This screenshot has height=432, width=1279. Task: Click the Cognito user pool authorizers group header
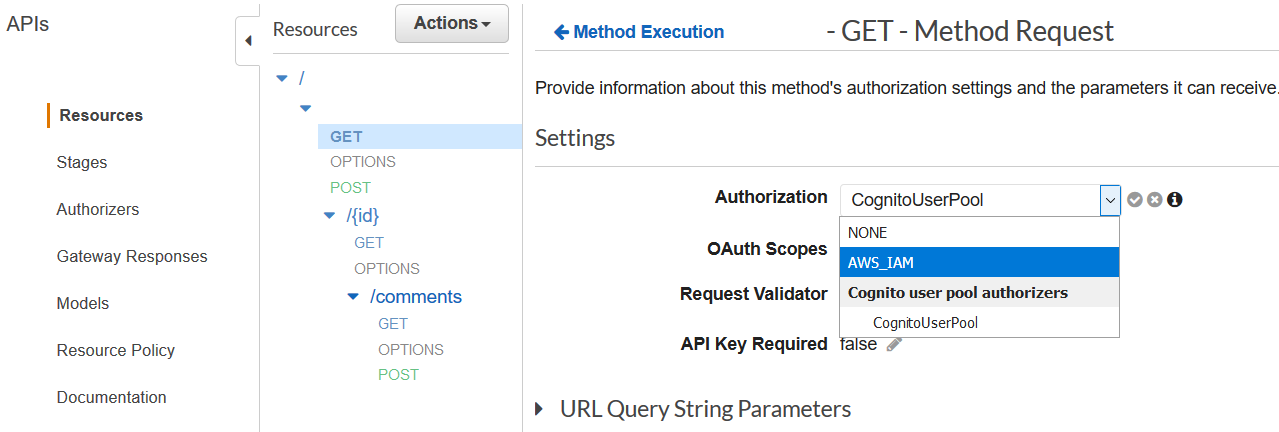point(980,293)
